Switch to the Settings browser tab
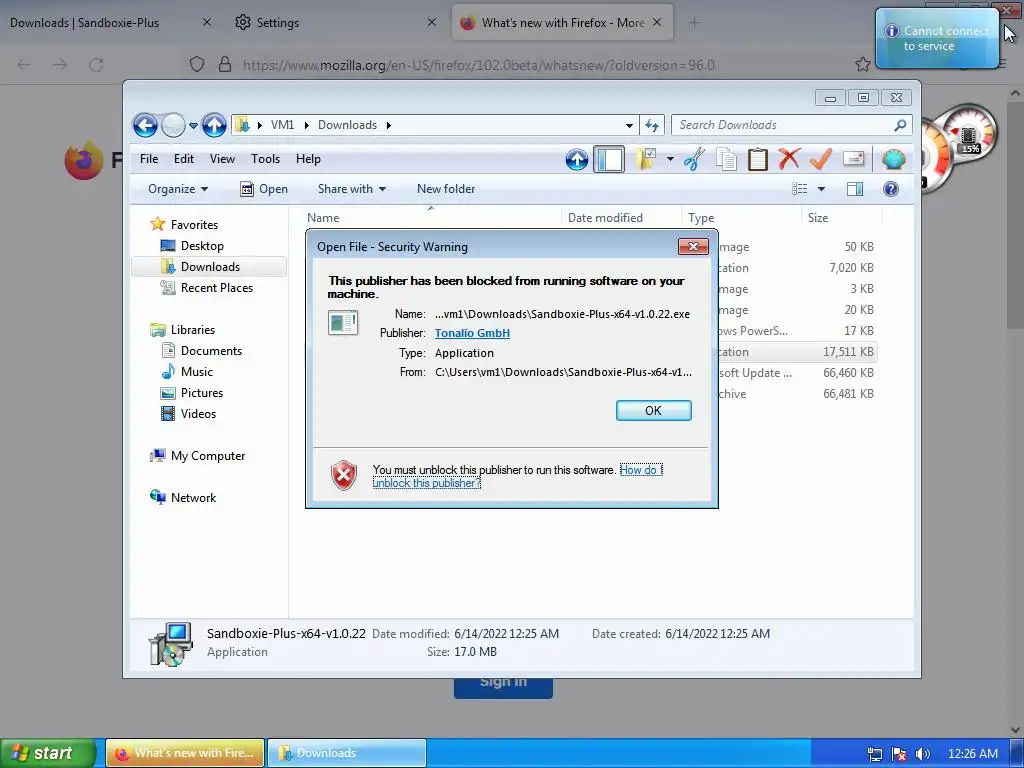 tap(333, 23)
